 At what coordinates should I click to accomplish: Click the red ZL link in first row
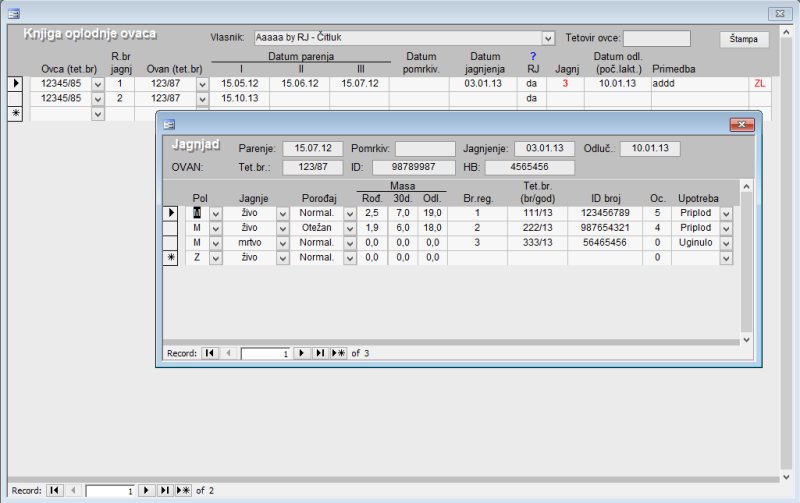pos(761,84)
